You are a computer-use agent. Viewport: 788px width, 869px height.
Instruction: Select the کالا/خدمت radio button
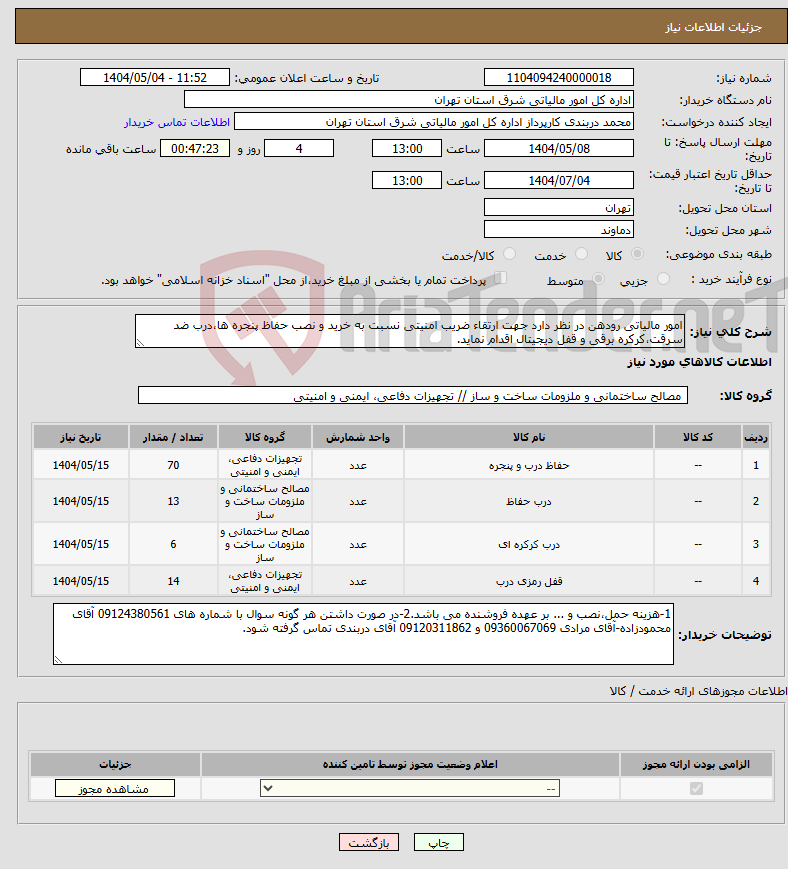(509, 254)
